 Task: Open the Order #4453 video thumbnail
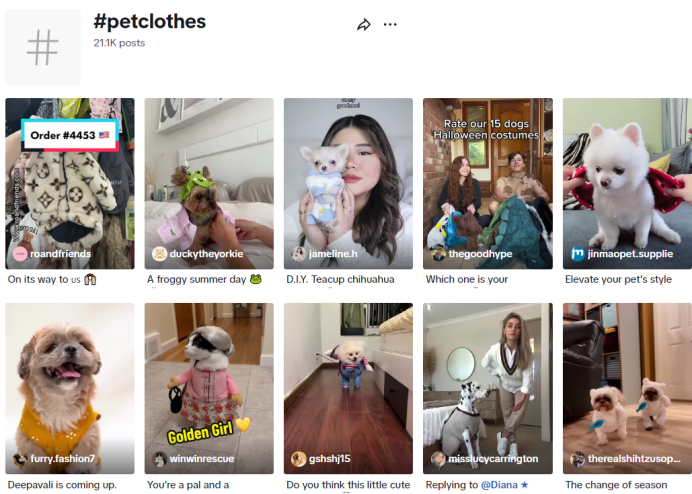click(70, 180)
